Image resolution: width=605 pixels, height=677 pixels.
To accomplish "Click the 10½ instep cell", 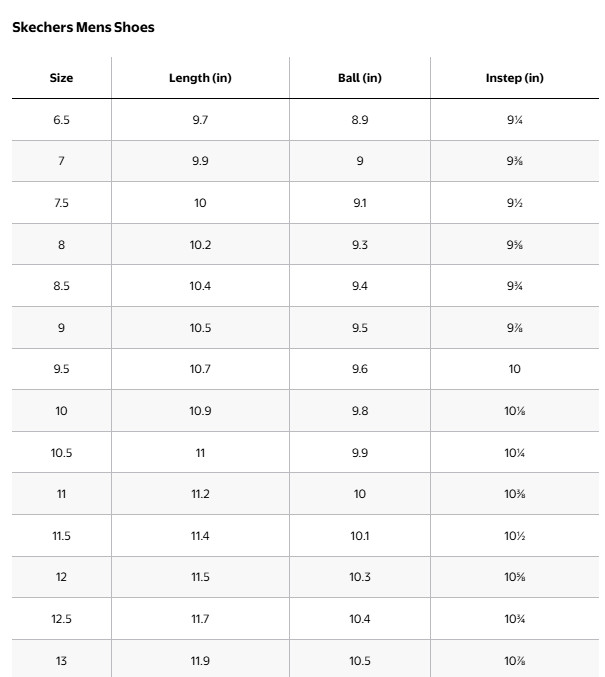I will 514,536.
